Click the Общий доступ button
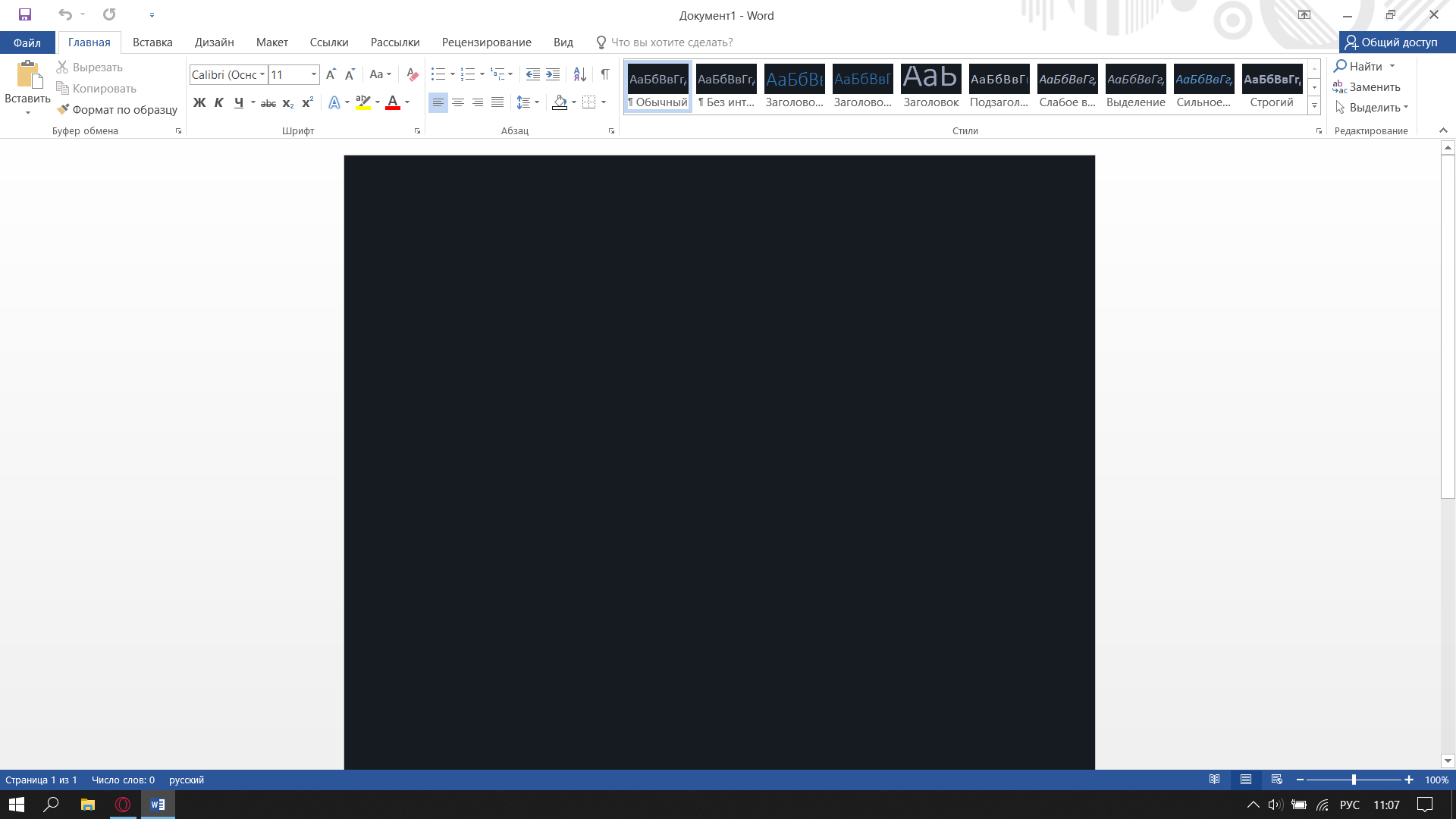Screen dimensions: 1456x819 tap(1397, 42)
